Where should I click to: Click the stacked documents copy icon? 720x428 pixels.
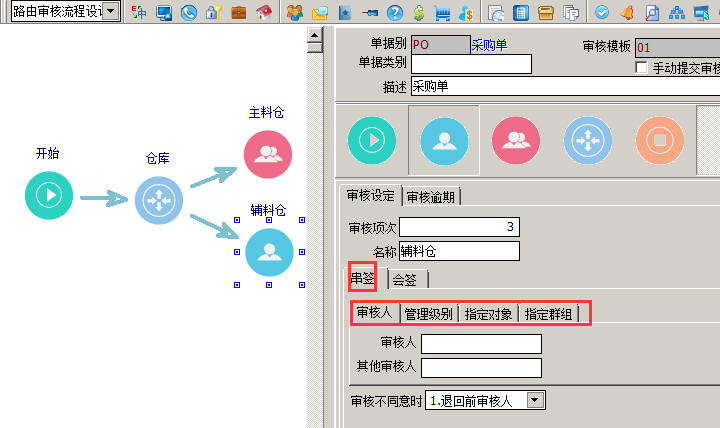(x=571, y=13)
